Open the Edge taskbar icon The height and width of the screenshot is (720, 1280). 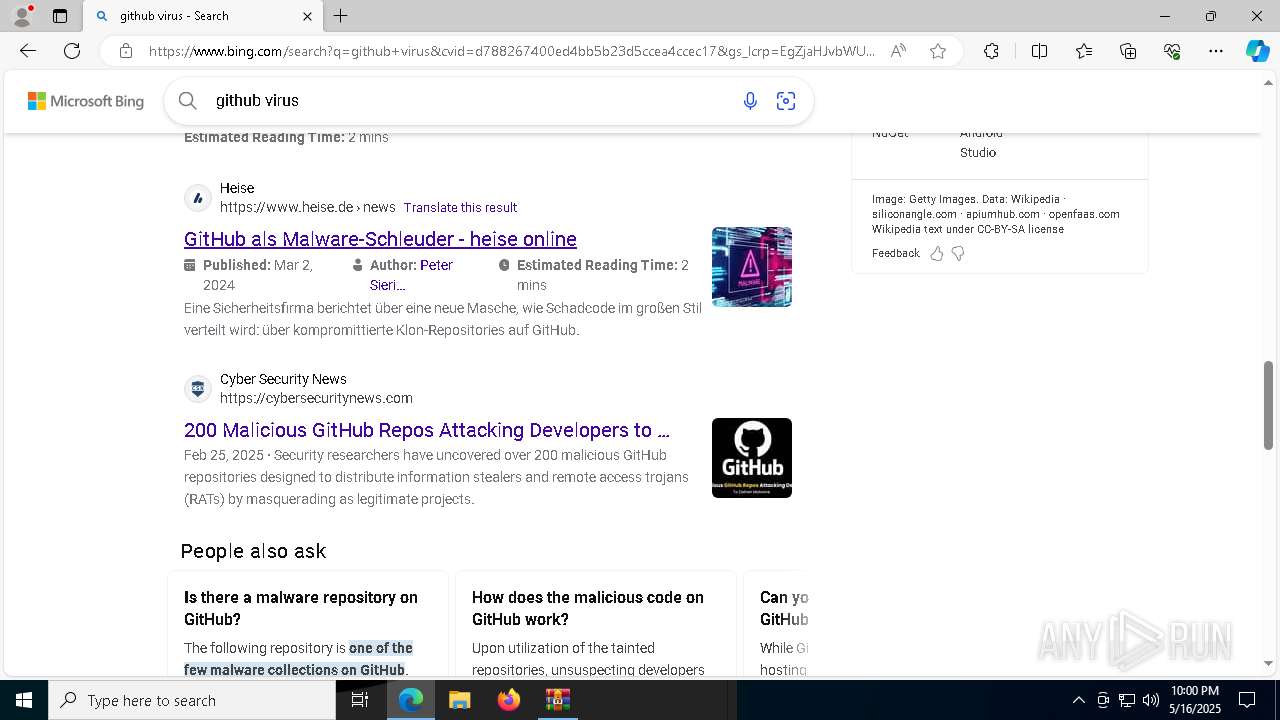pyautogui.click(x=411, y=700)
